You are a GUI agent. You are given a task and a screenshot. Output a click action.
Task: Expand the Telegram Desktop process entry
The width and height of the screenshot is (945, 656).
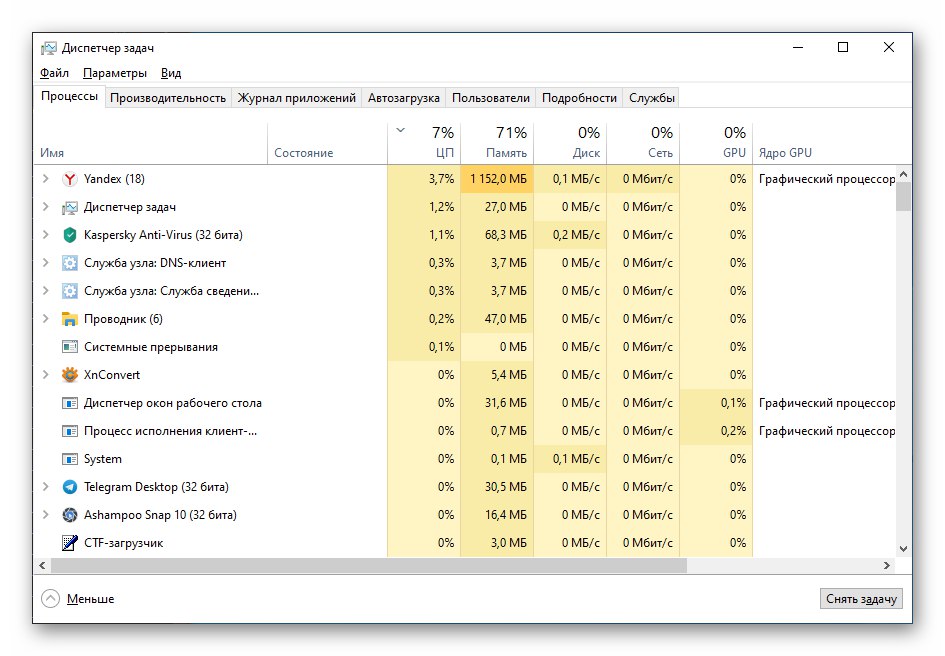46,487
